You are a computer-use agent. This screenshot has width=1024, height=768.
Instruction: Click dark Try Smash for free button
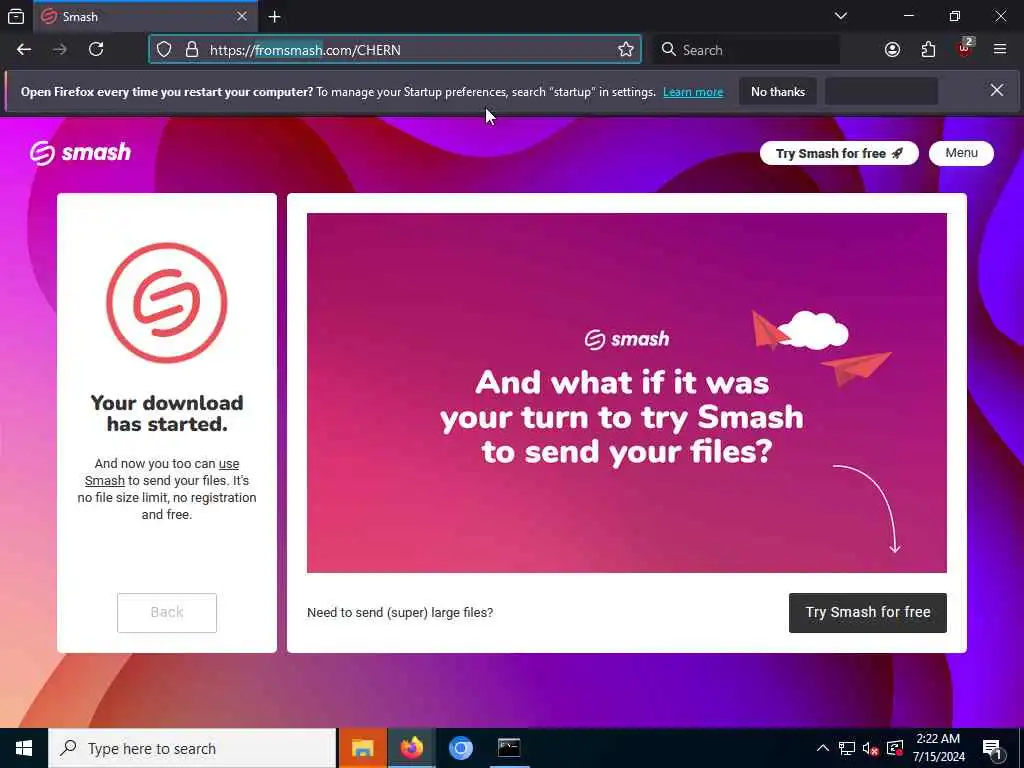(868, 613)
